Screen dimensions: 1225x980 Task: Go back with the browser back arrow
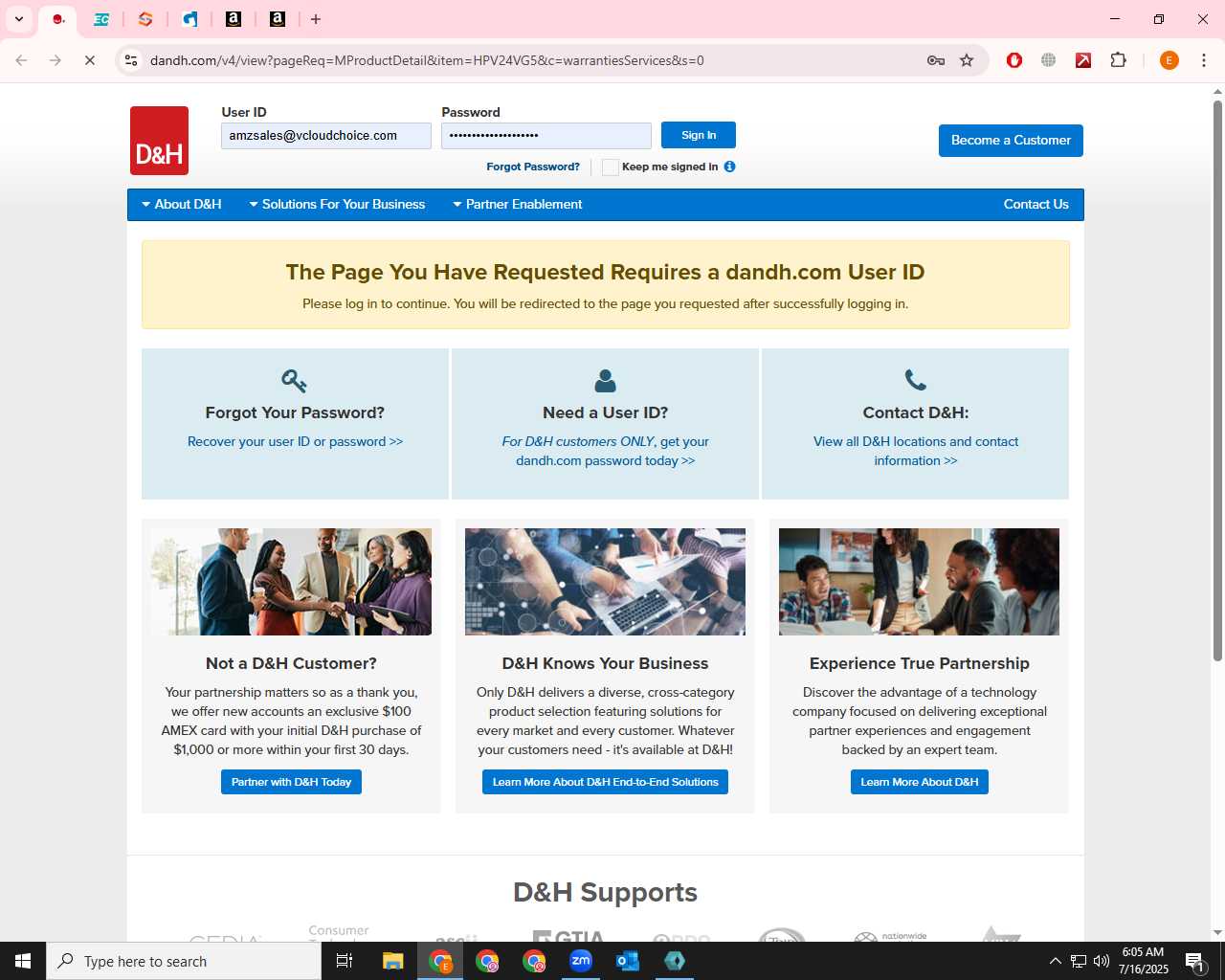click(x=21, y=60)
